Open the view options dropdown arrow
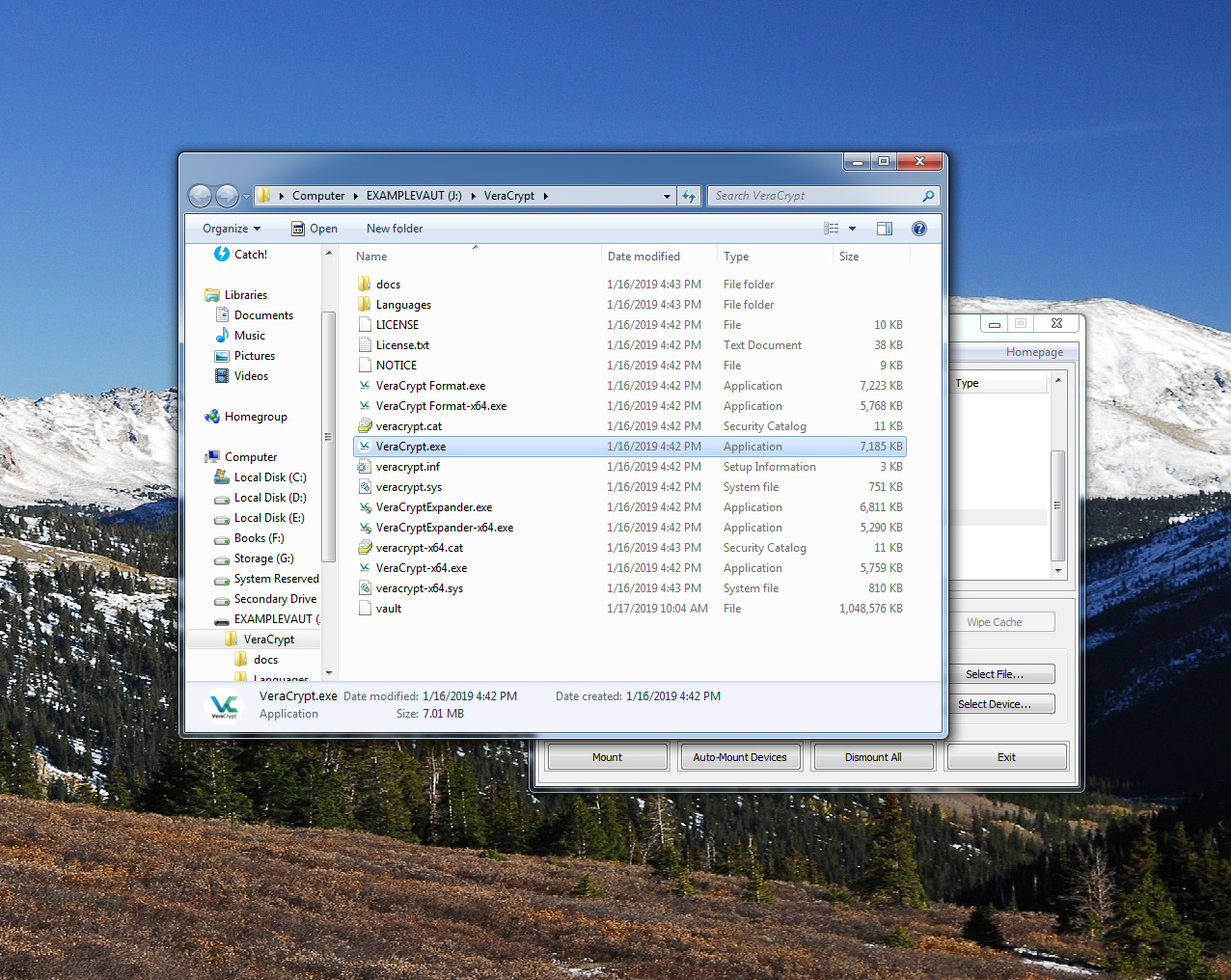 852,229
